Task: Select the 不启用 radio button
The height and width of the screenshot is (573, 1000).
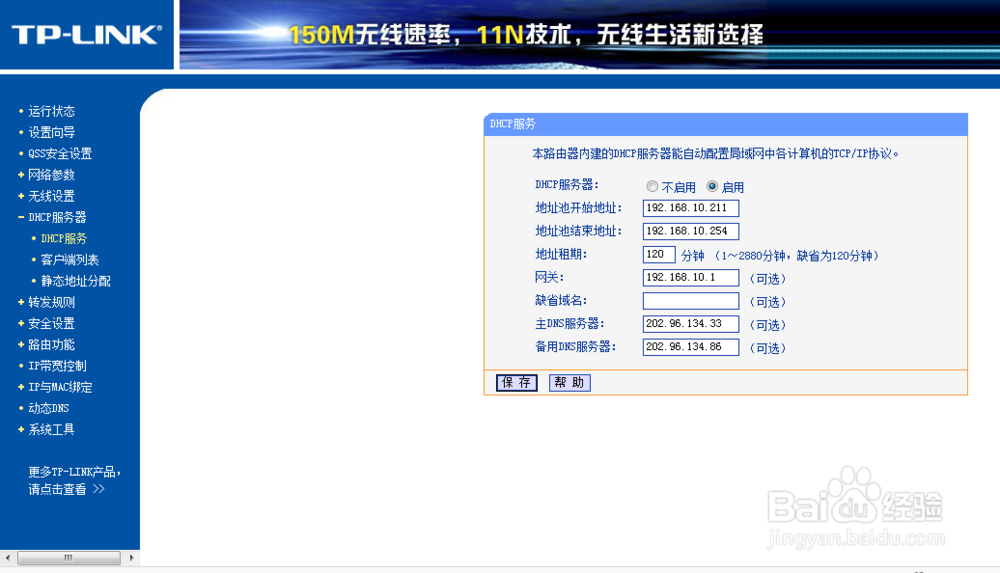Action: pyautogui.click(x=652, y=186)
